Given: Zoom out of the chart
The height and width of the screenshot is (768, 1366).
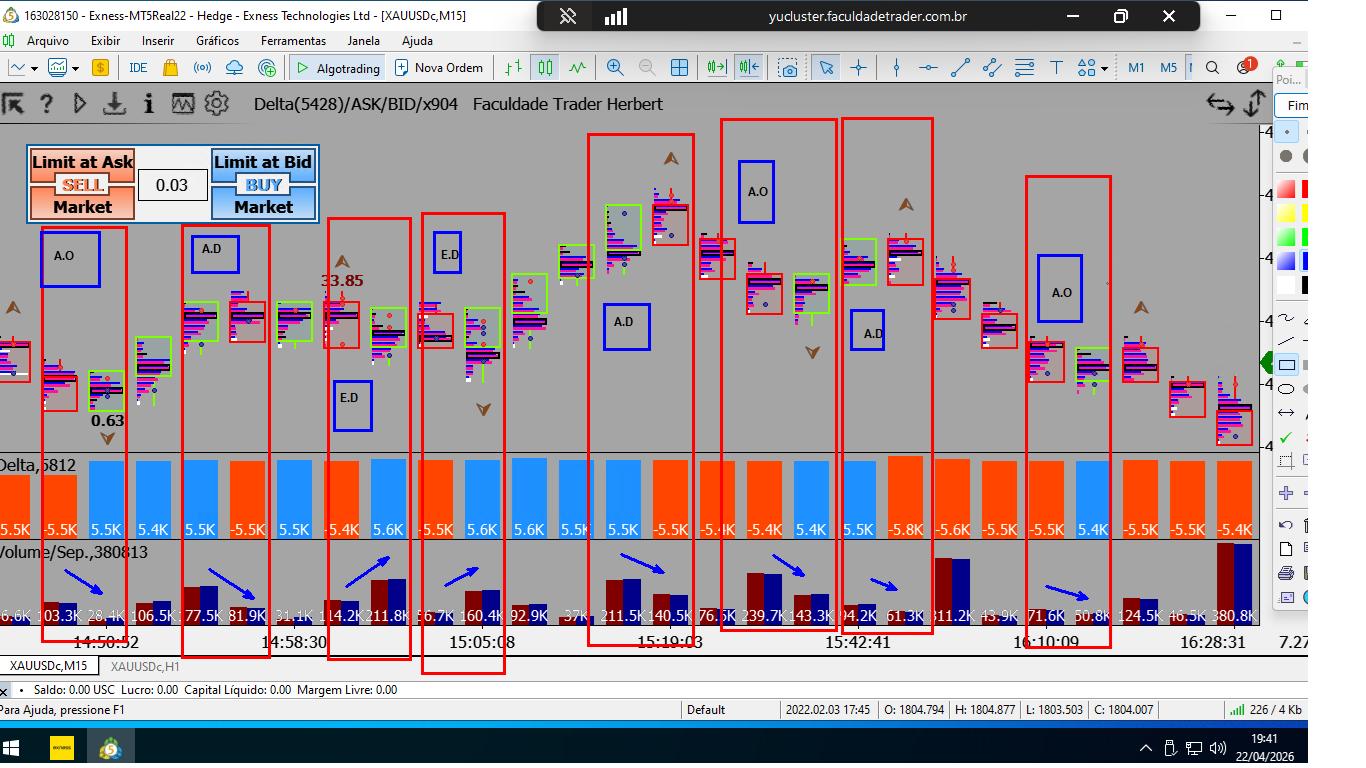Looking at the screenshot, I should tap(647, 68).
